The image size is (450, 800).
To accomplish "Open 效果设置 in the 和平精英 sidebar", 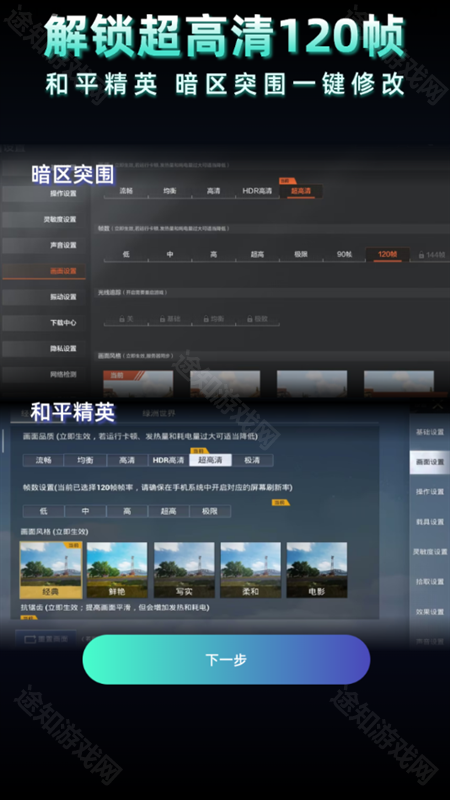I will pos(430,612).
